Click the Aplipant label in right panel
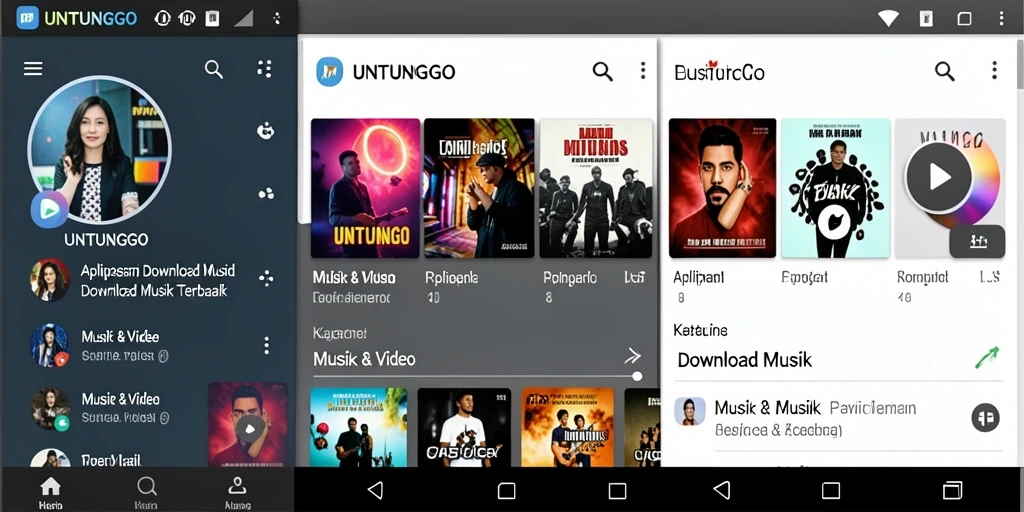Viewport: 1024px width, 512px height. pos(699,278)
